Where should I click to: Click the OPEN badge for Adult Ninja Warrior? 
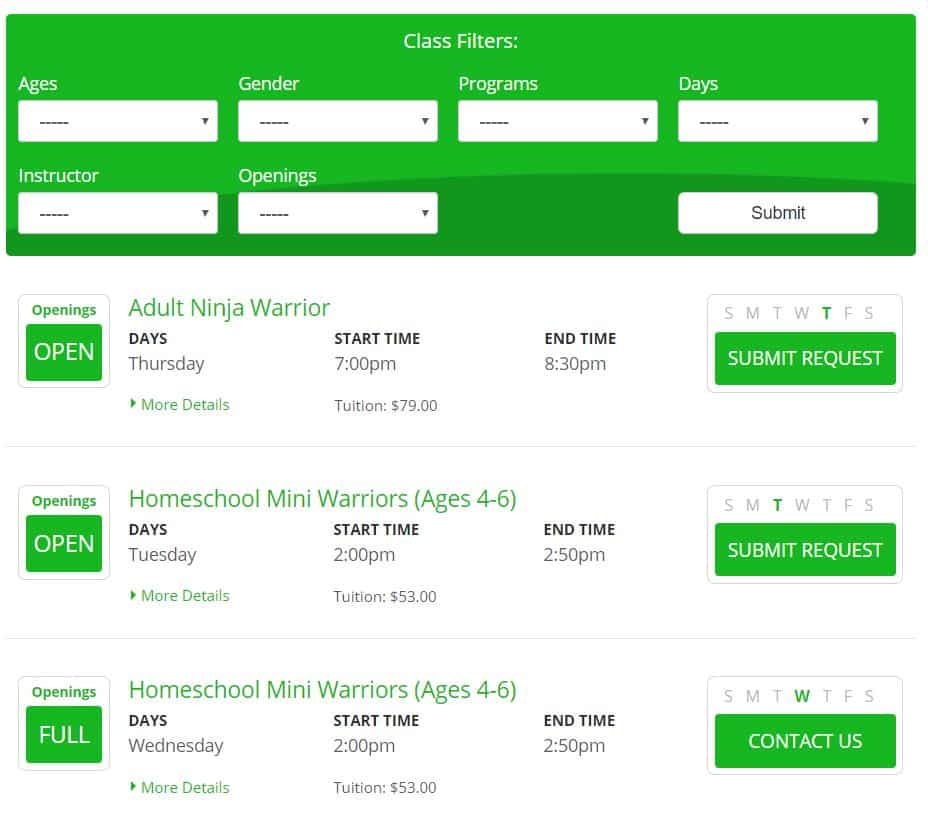(x=64, y=352)
